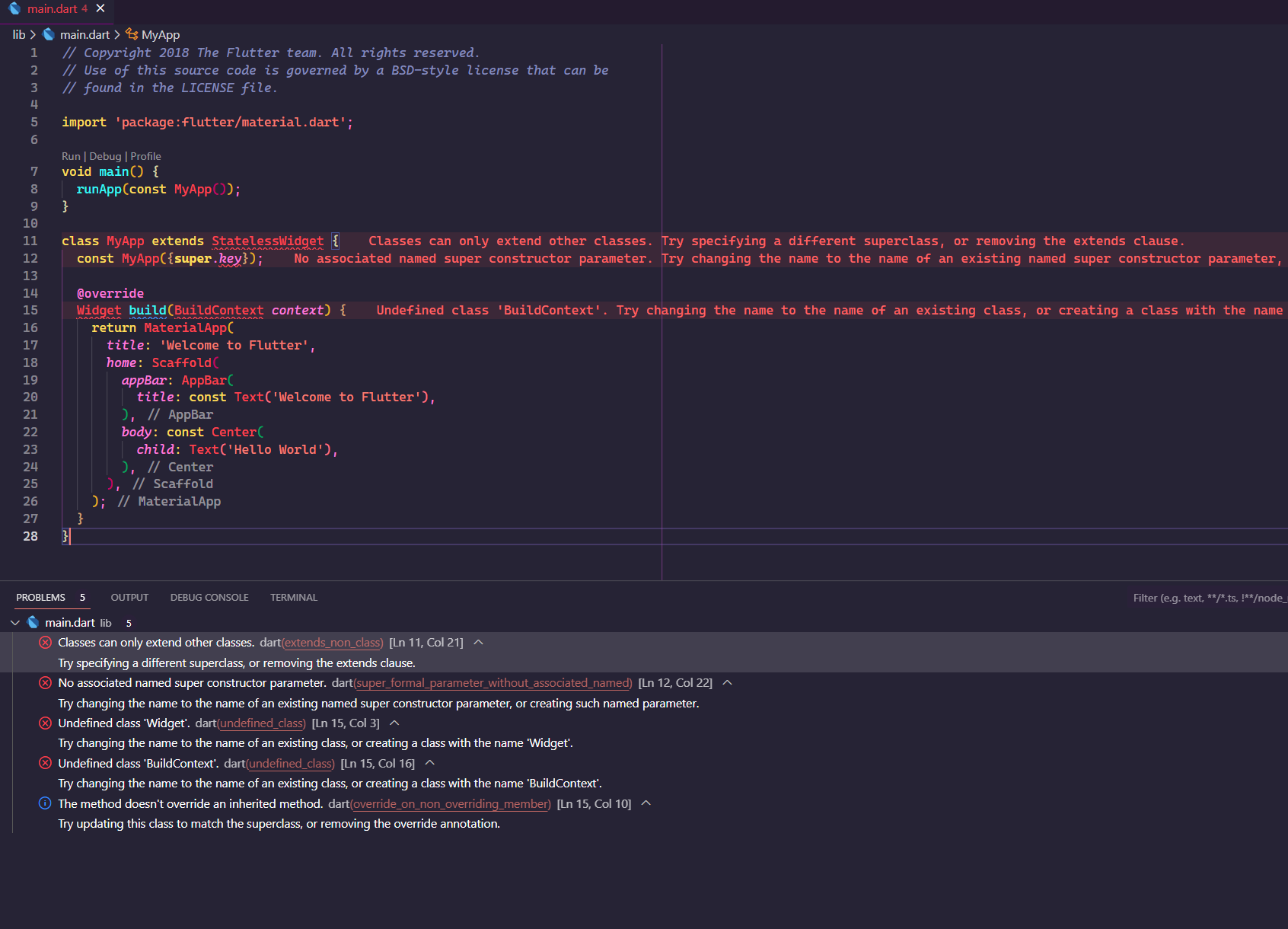Click info icon for 'method doesn't override'

click(45, 803)
